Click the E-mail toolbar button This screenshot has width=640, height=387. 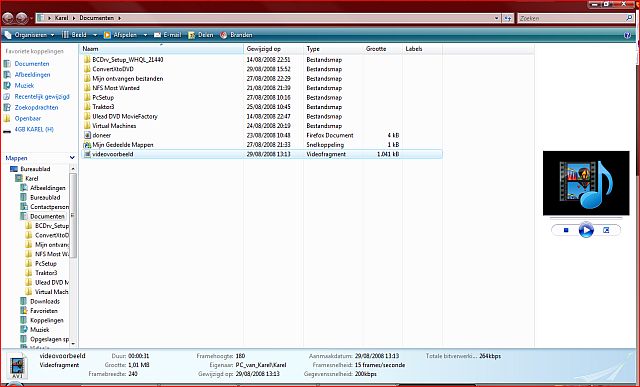coord(167,35)
